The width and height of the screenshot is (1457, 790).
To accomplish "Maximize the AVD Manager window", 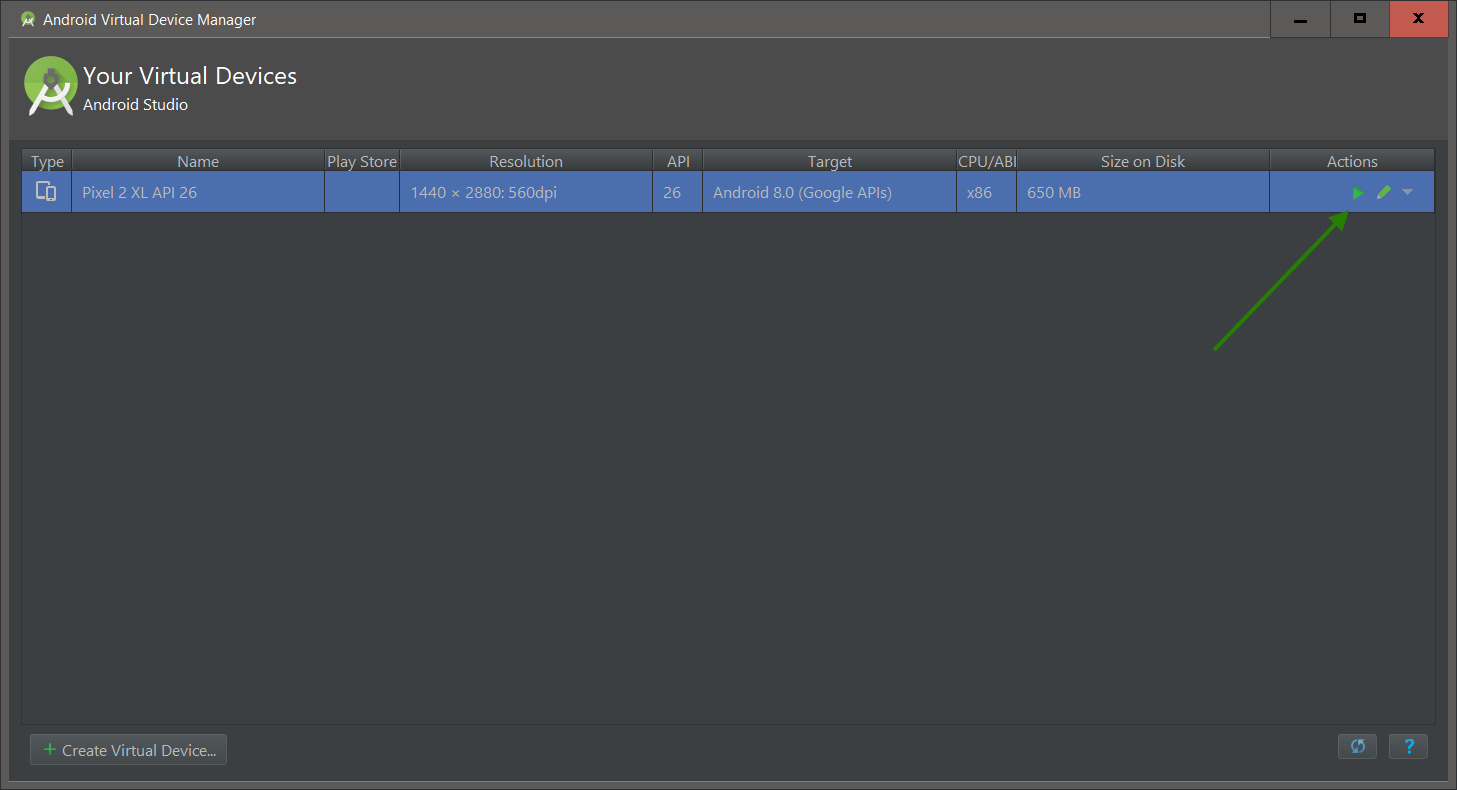I will (1360, 19).
